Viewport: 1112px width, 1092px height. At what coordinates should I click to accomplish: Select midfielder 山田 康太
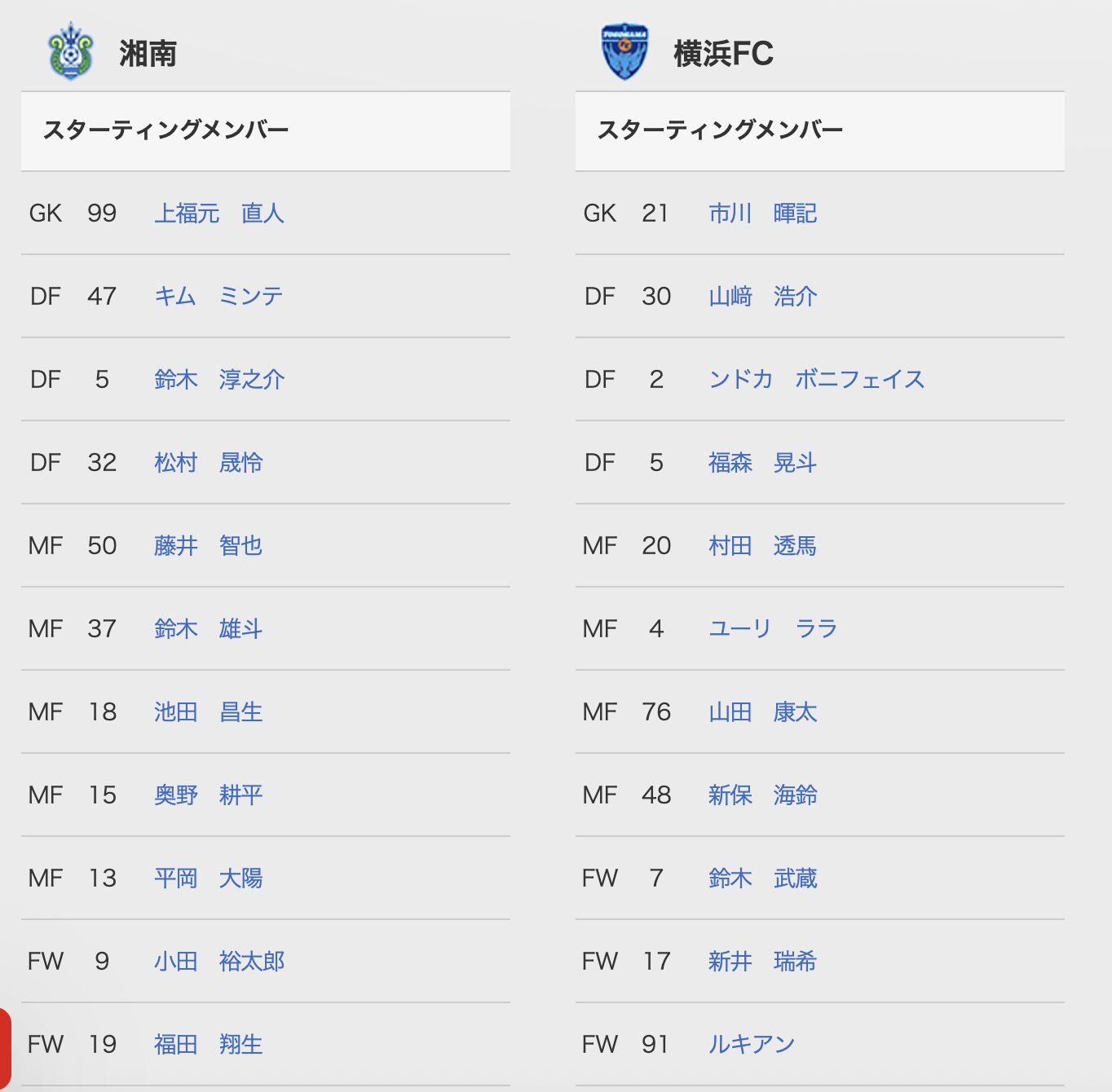click(x=763, y=712)
